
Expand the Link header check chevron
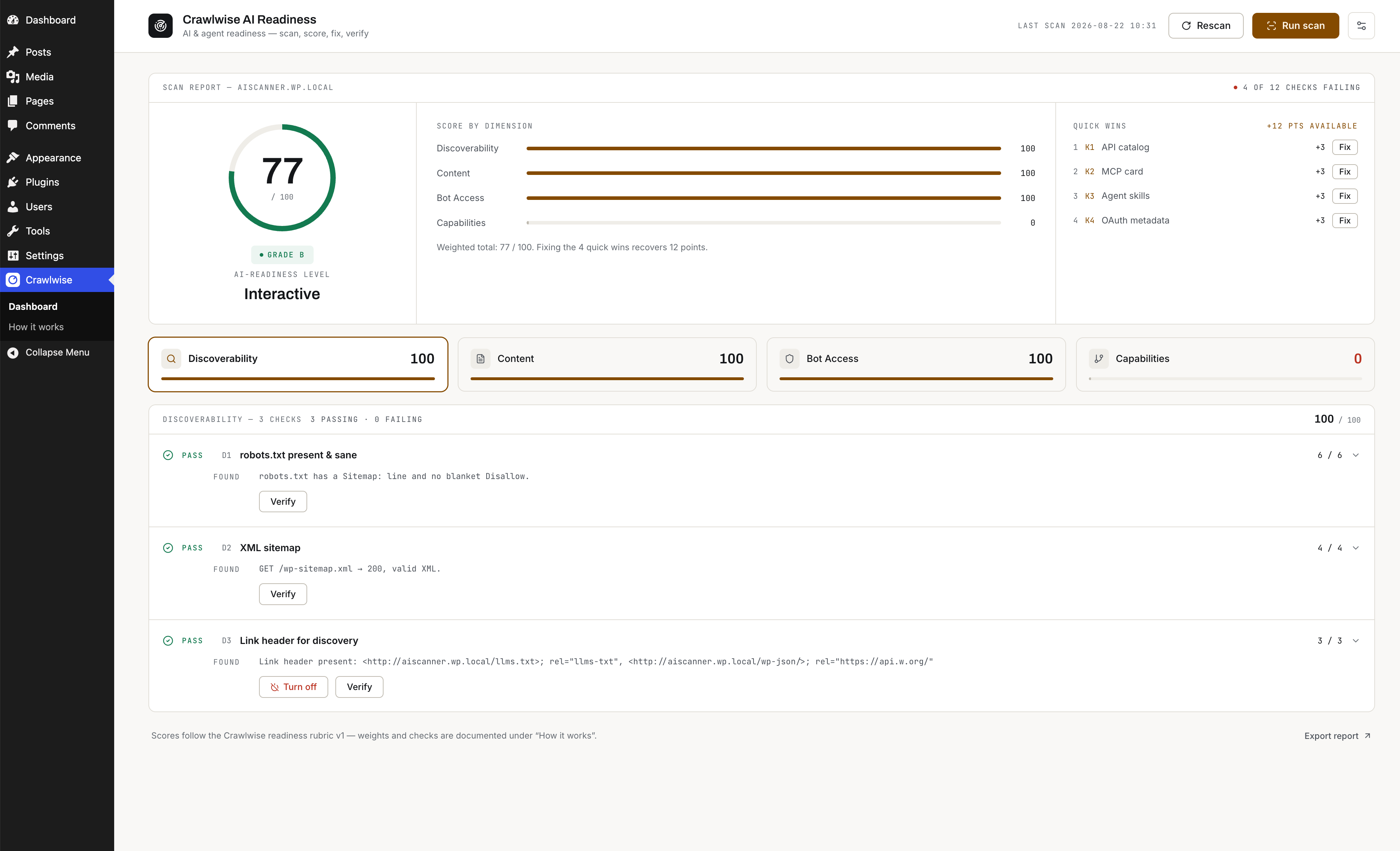click(1356, 641)
